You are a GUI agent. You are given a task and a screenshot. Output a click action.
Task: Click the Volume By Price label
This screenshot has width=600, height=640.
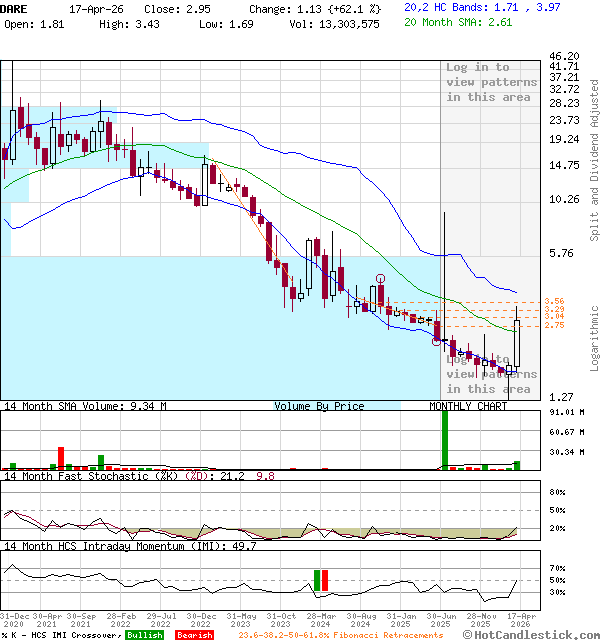(319, 406)
